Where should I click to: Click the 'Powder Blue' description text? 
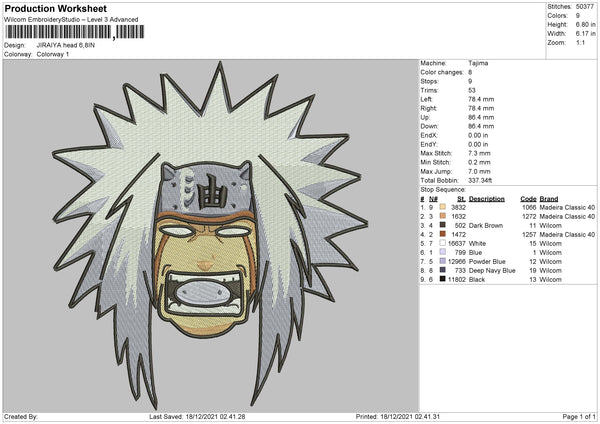tap(487, 261)
